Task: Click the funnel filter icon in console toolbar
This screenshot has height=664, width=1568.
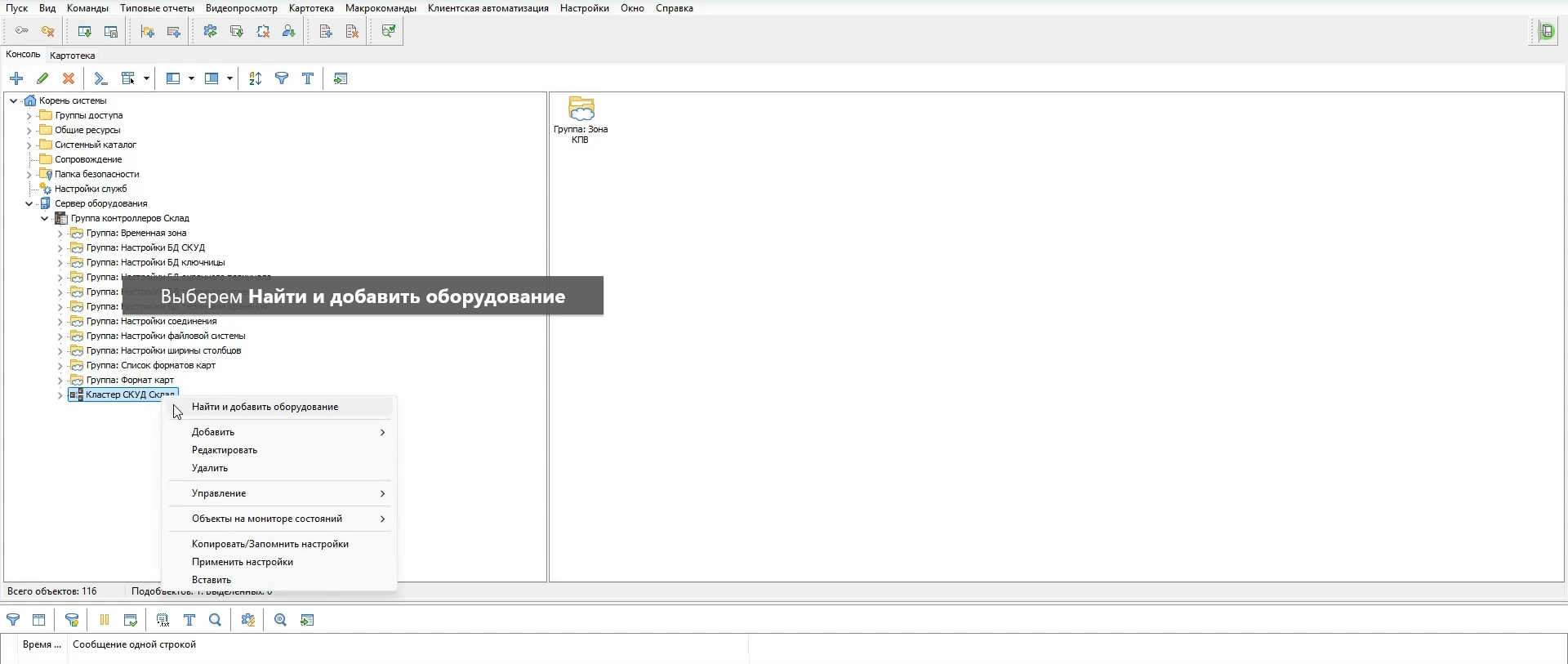Action: click(x=282, y=78)
